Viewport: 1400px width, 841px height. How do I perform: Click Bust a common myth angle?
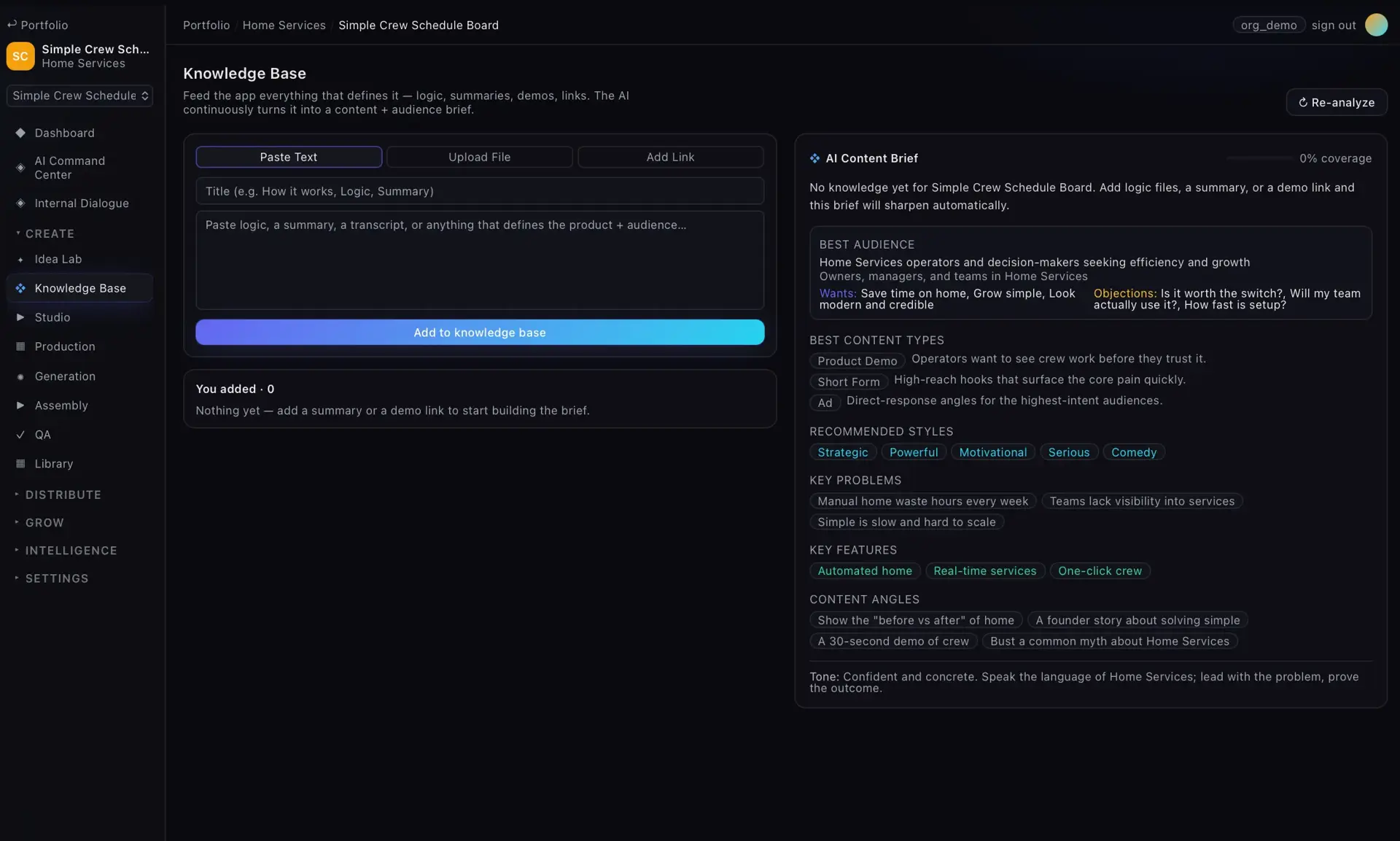1109,641
